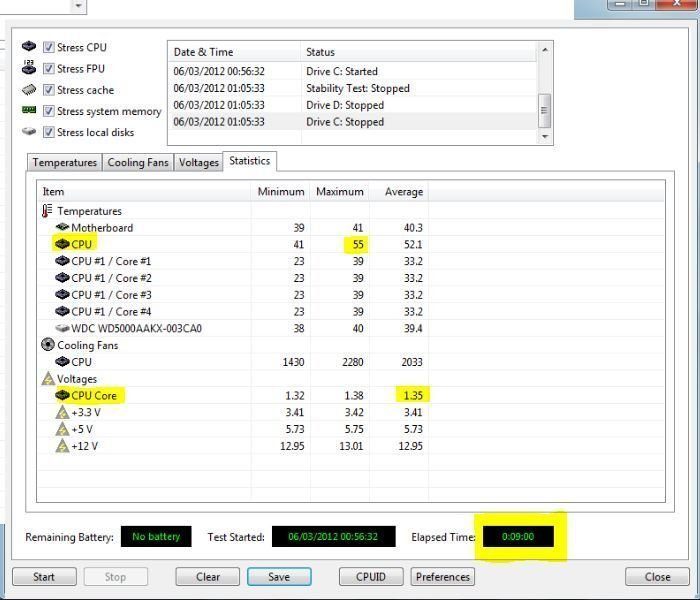This screenshot has height=600, width=700.
Task: Click the Stress CPU chip icon
Action: tap(29, 46)
